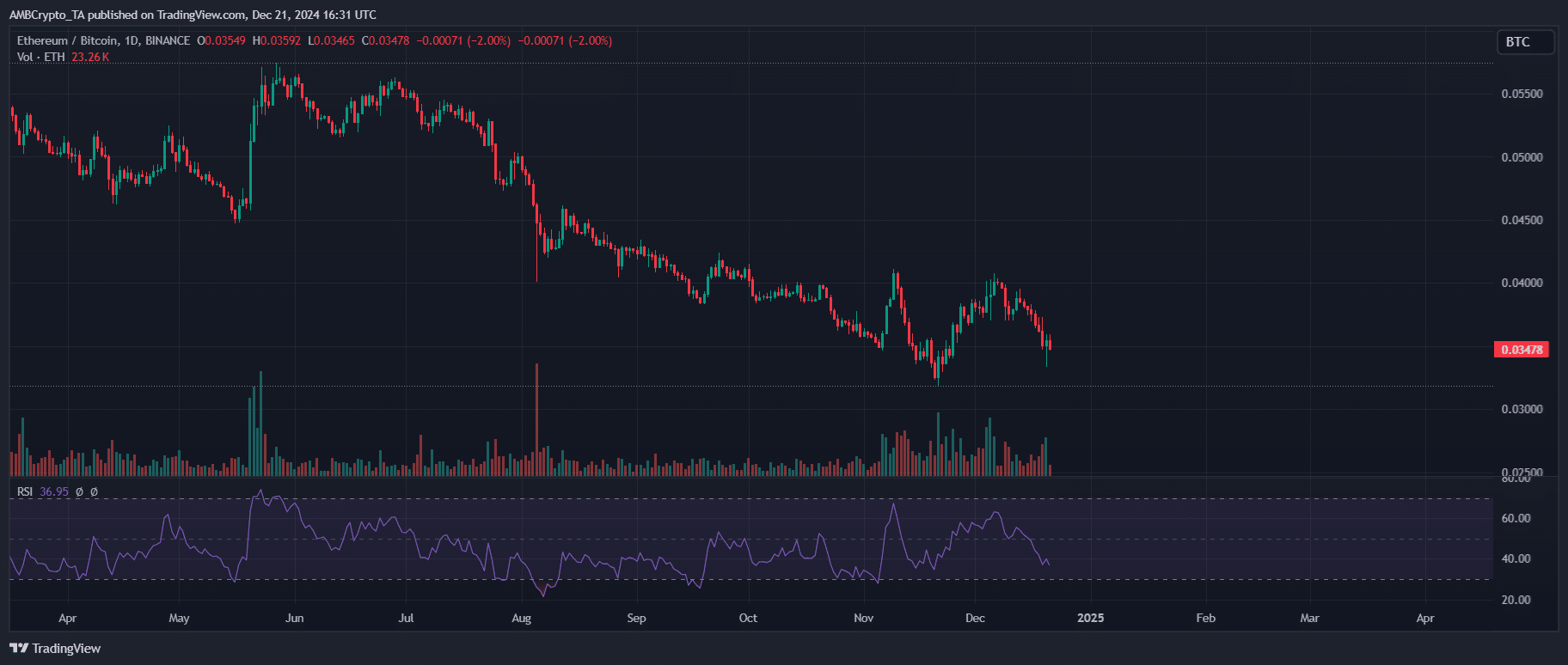Screen dimensions: 1568x665
Task: Click the Jul label on time axis
Action: click(x=406, y=618)
